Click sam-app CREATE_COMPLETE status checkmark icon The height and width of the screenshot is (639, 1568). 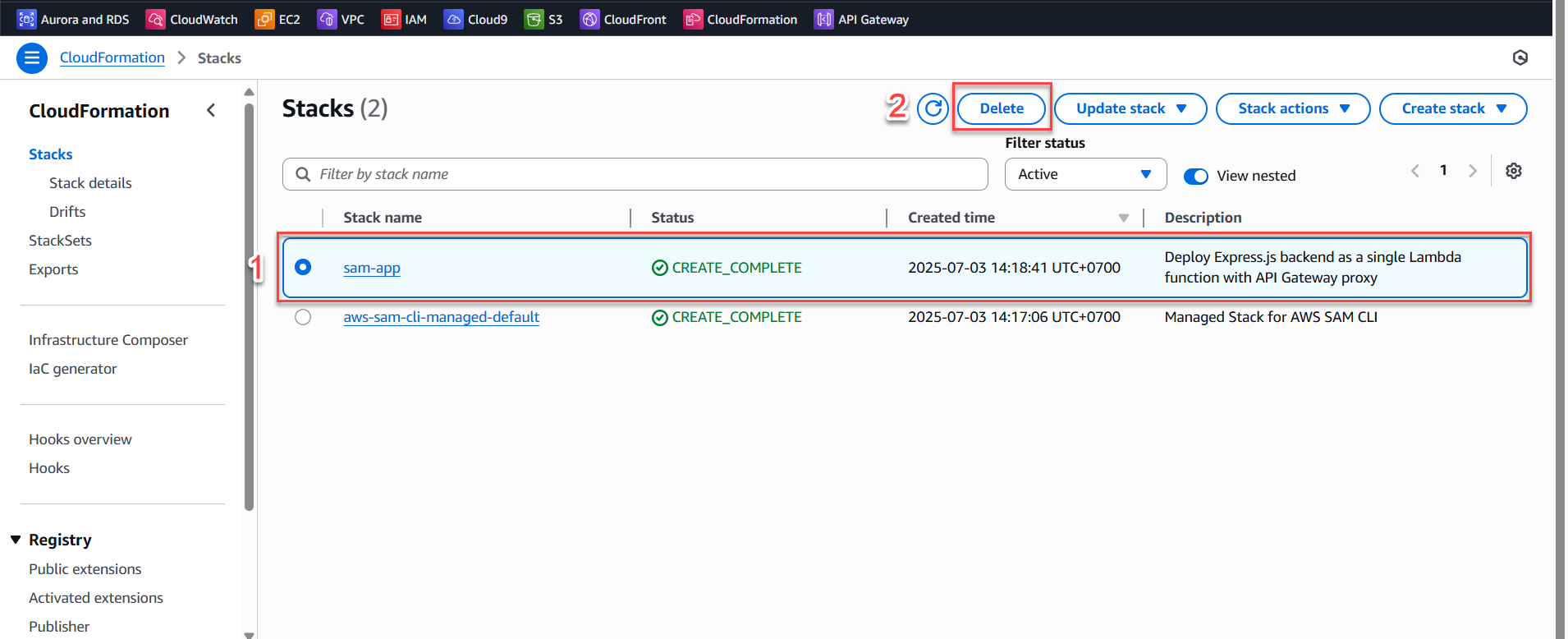point(659,268)
